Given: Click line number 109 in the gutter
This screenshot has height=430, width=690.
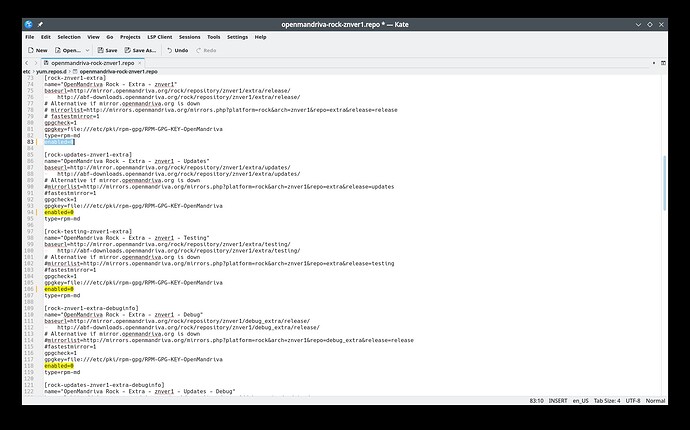Looking at the screenshot, I should pos(29,308).
